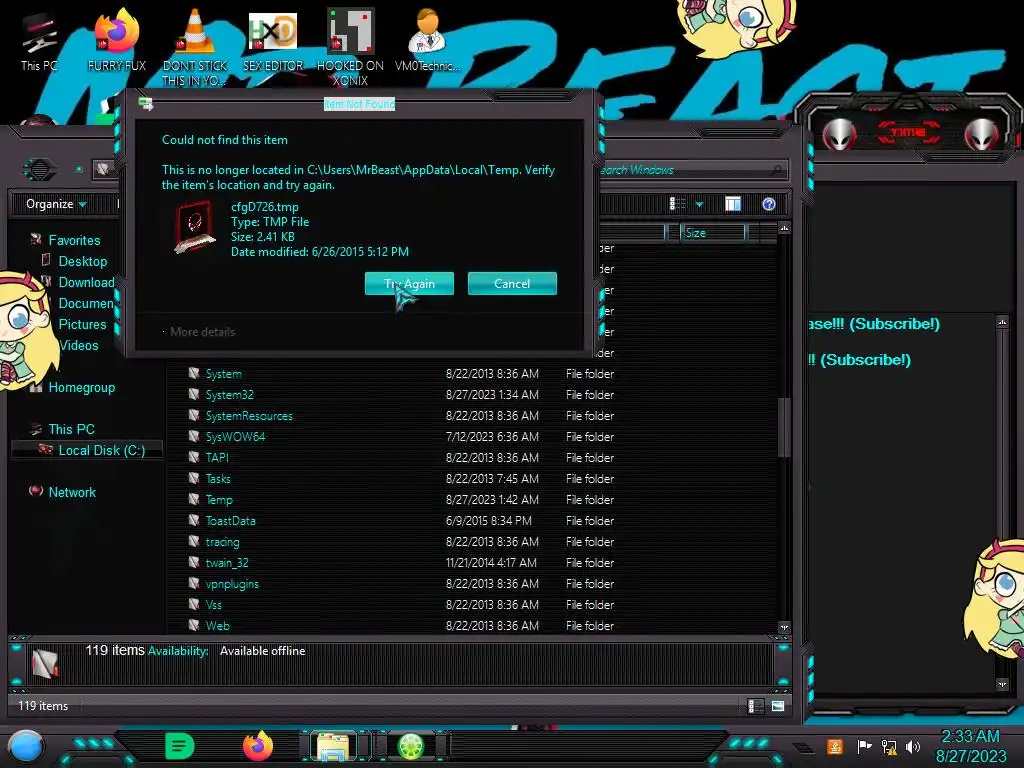Toggle the preview pane icon

(x=733, y=204)
